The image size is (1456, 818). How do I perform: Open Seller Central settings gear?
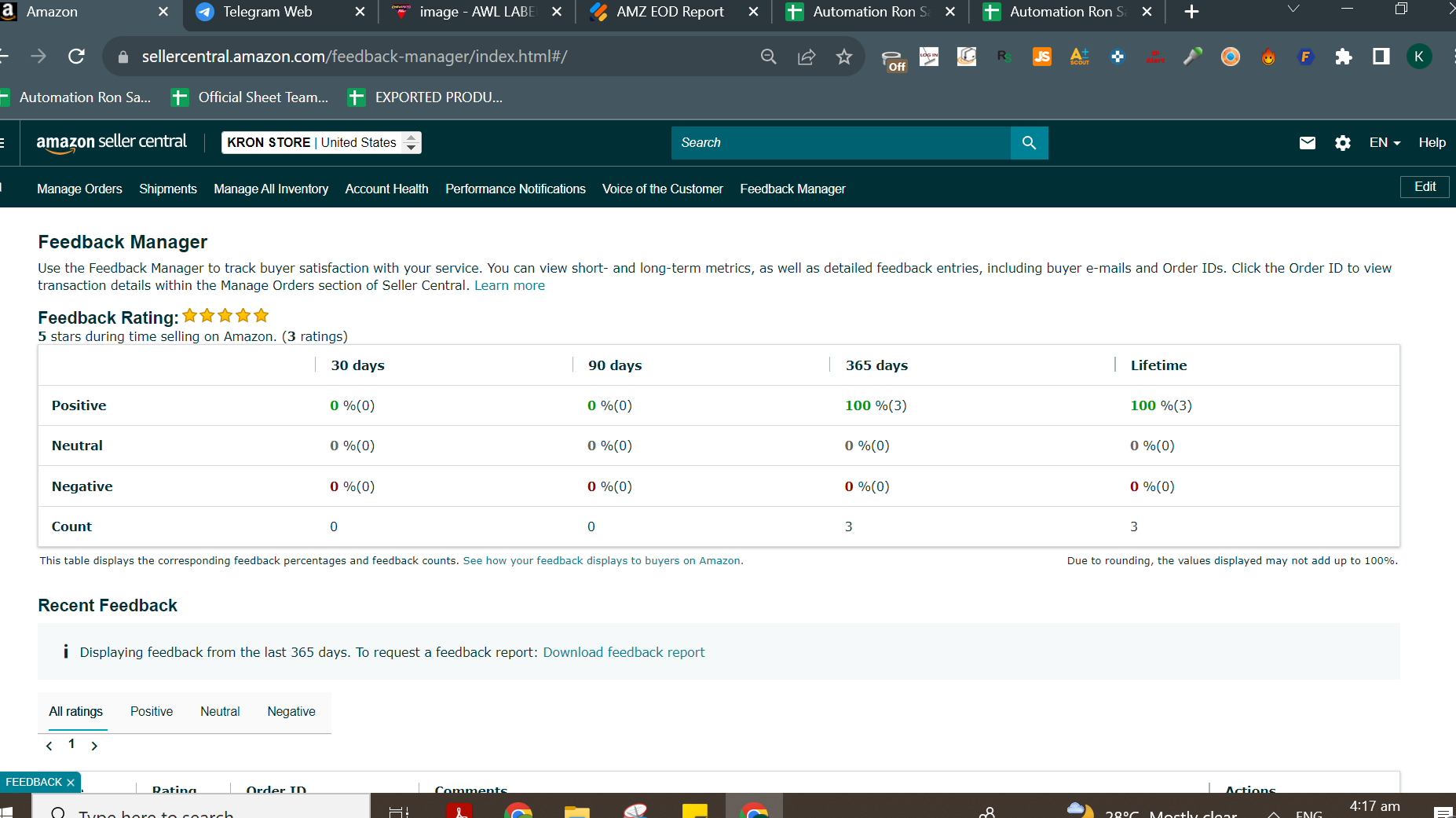pos(1343,143)
